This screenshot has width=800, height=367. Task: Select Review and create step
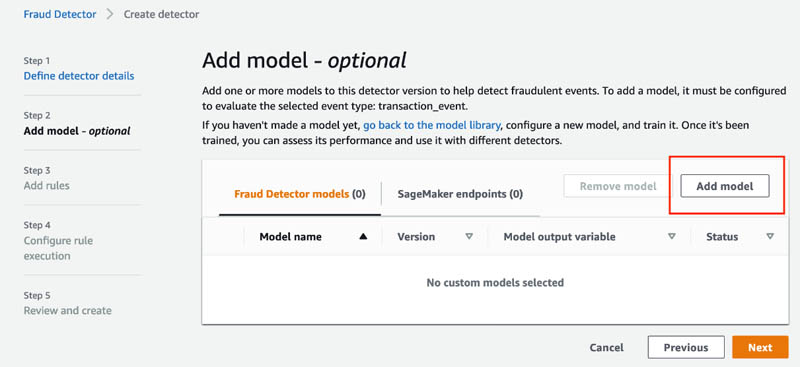(x=67, y=310)
